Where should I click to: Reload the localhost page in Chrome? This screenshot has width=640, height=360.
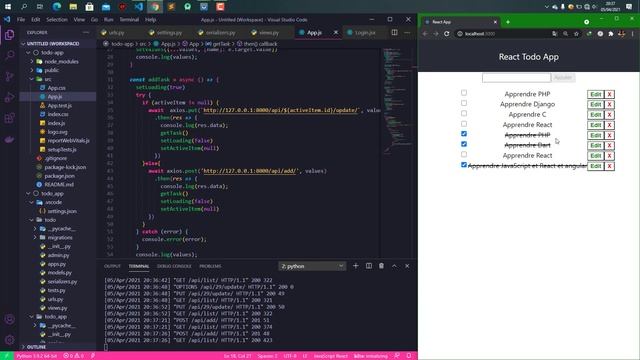pos(447,34)
